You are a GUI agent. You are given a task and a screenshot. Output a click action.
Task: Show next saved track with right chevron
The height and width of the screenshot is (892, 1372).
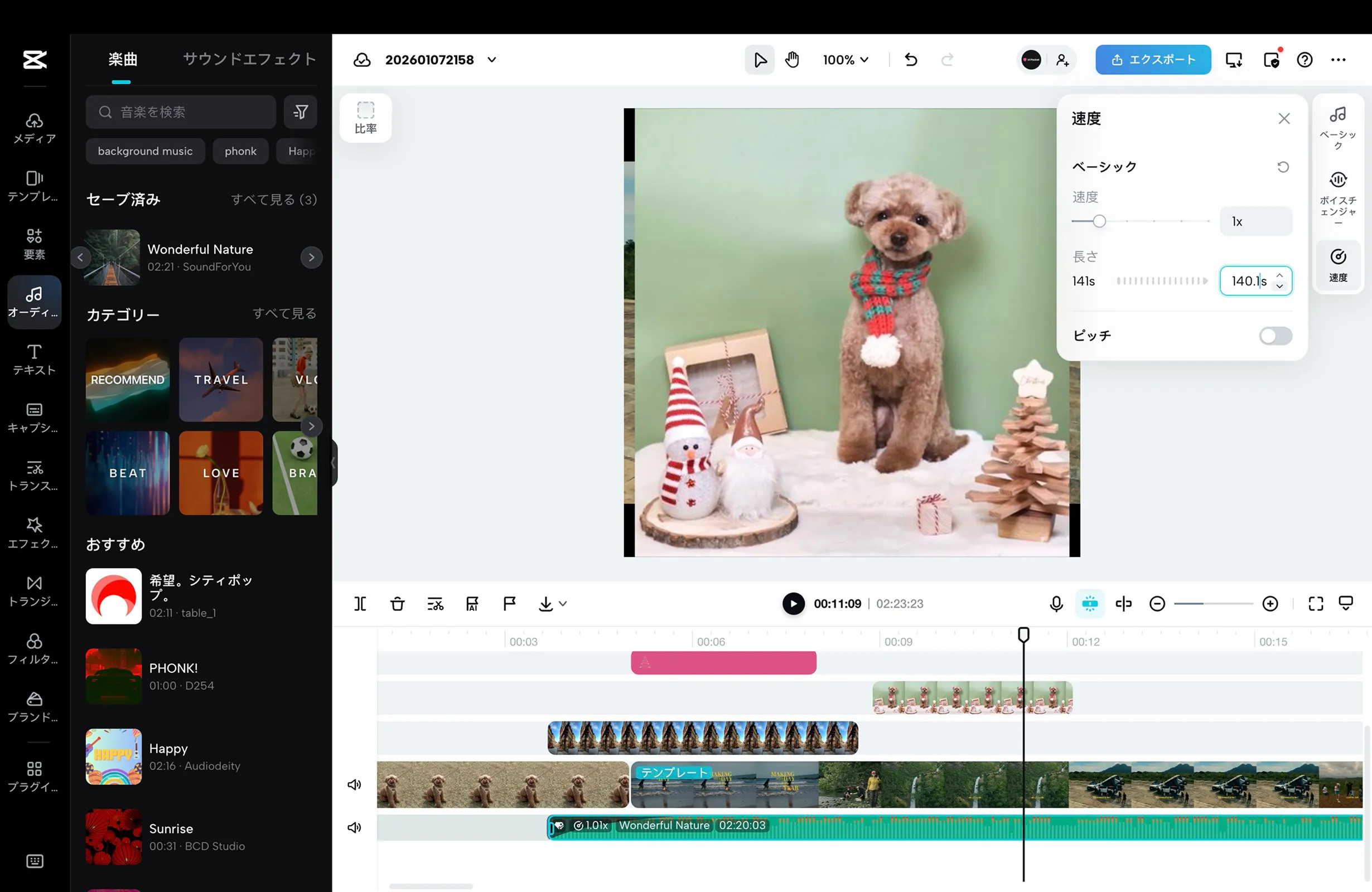(x=311, y=257)
